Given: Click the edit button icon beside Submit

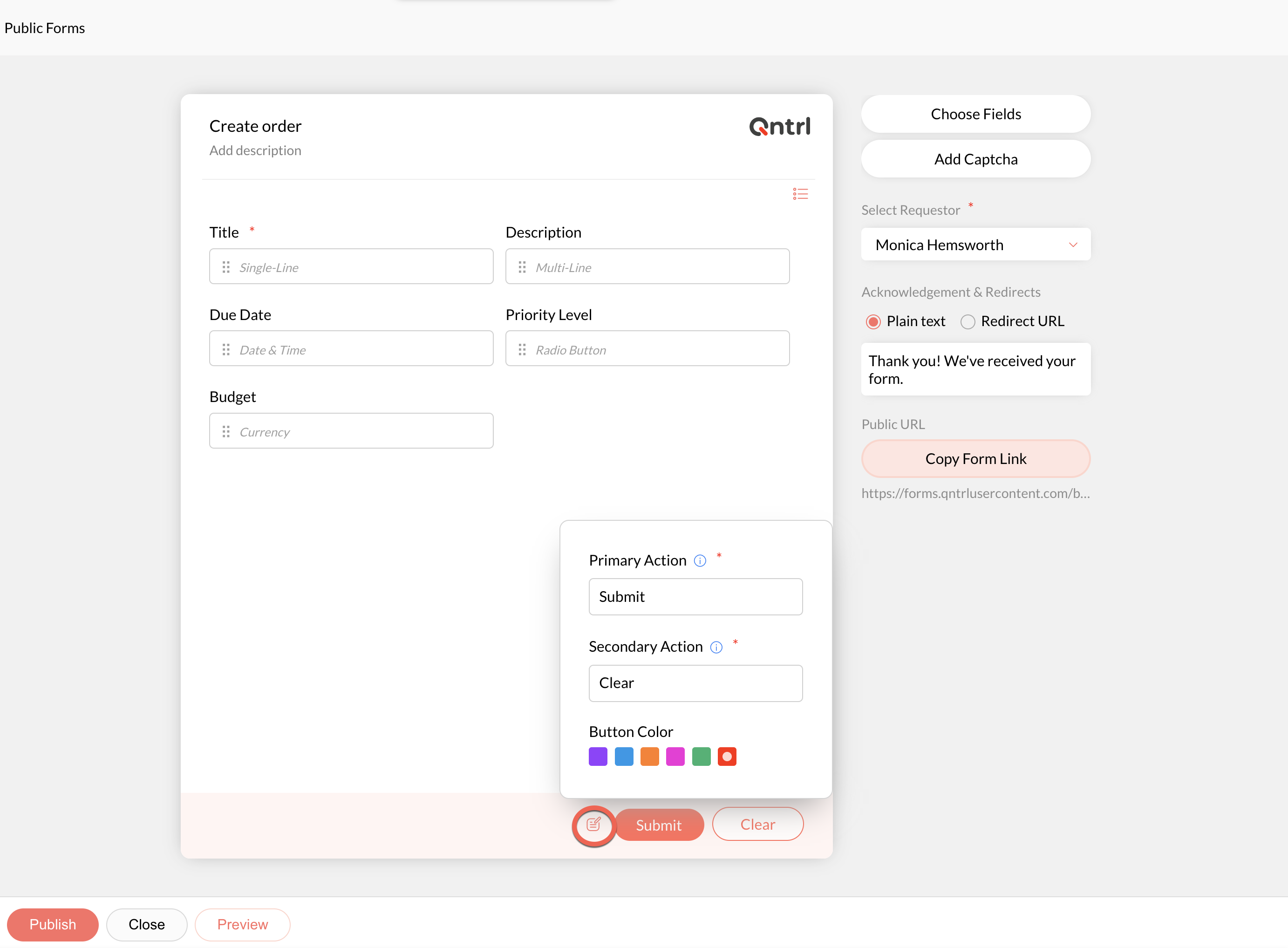Looking at the screenshot, I should 594,825.
